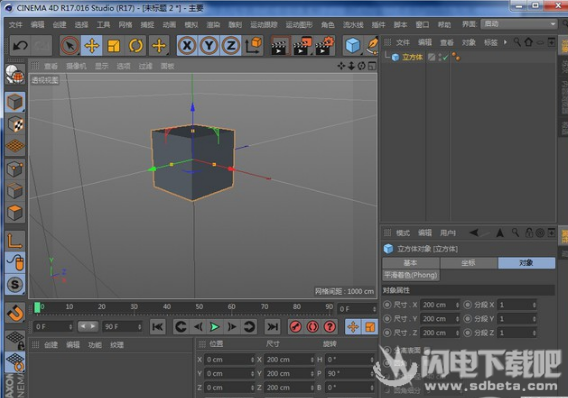Click the keyframe selection question button
The image size is (568, 398).
[x=330, y=327]
